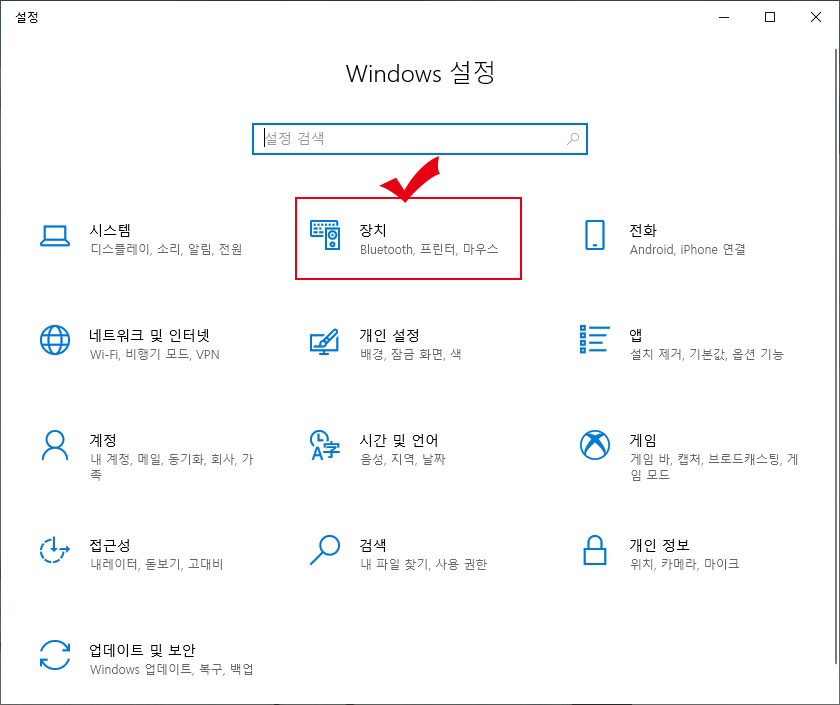The image size is (840, 705).
Task: Open the 계정 person icon
Action: [x=55, y=445]
